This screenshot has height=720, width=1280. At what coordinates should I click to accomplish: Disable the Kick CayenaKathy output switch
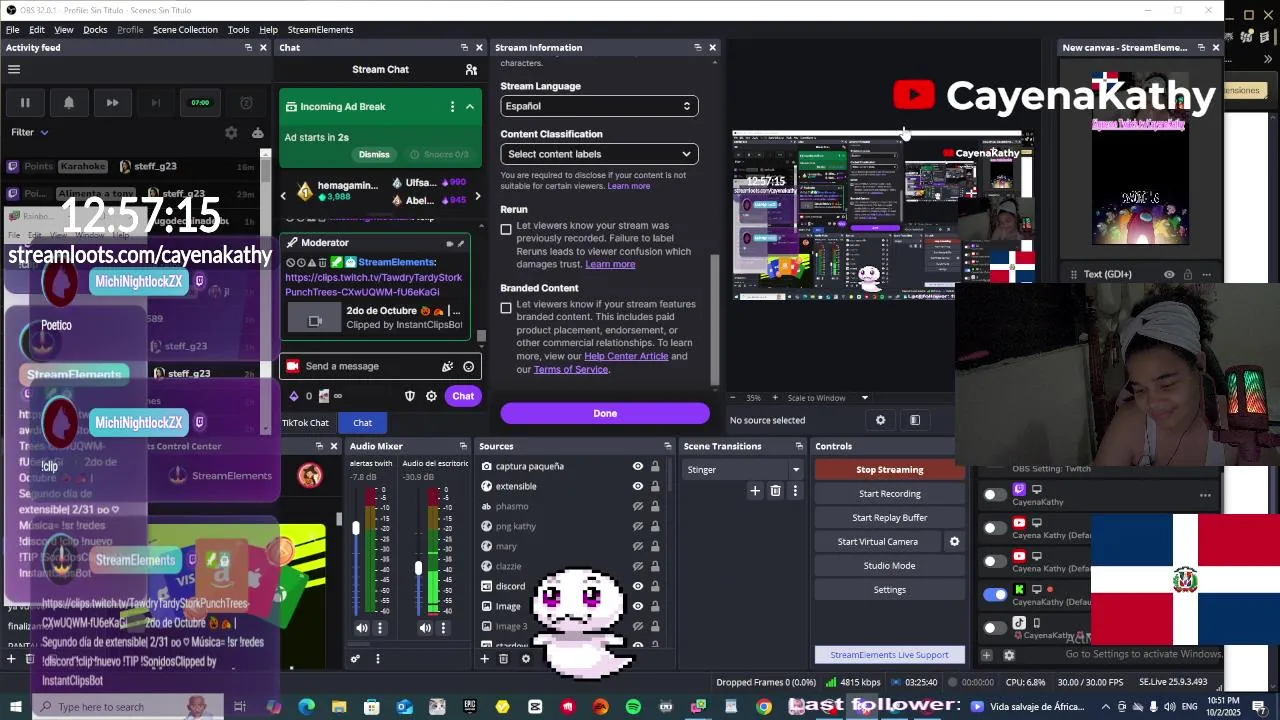(x=994, y=594)
